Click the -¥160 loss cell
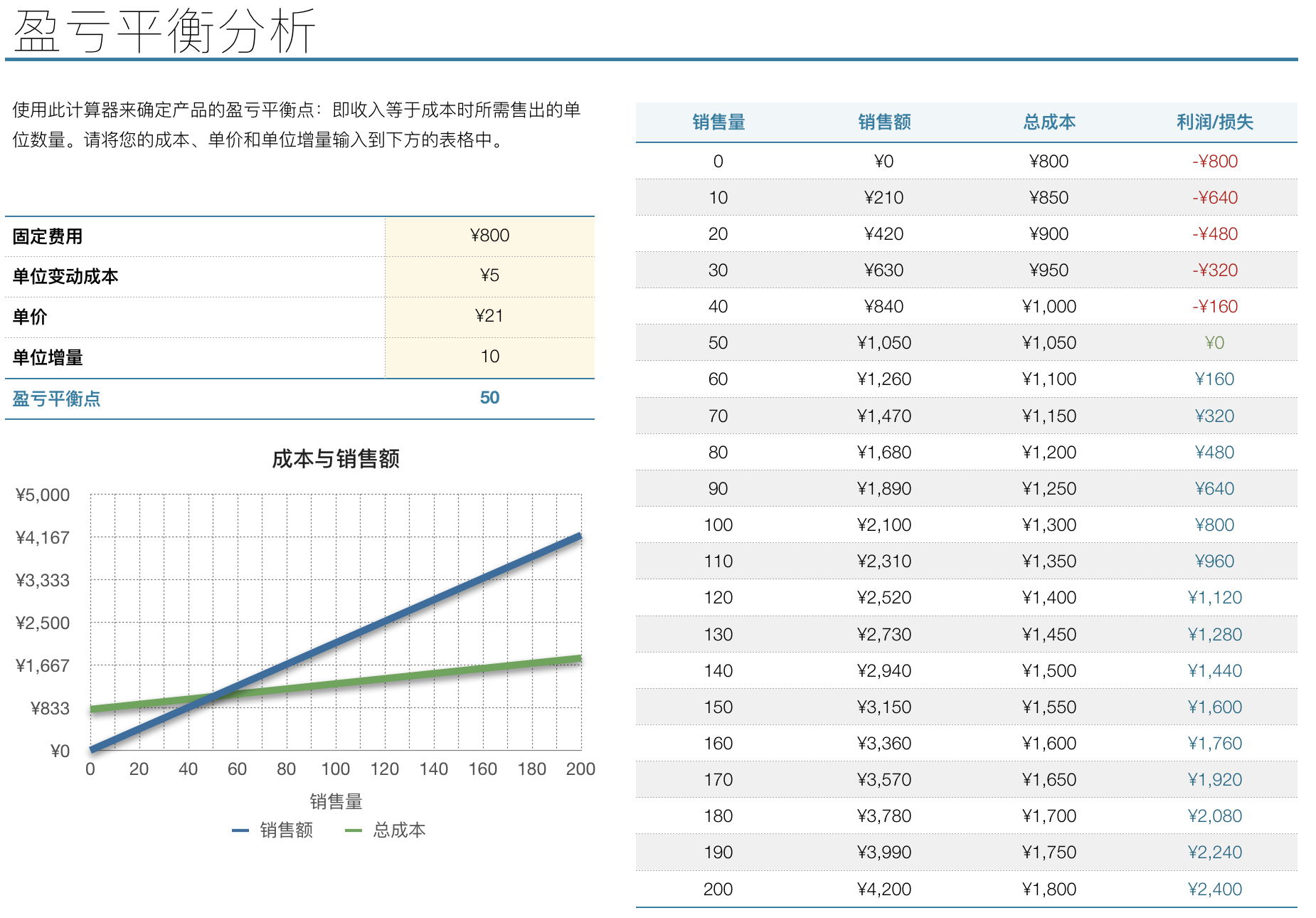Viewport: 1316px width, 918px height. (x=1215, y=307)
